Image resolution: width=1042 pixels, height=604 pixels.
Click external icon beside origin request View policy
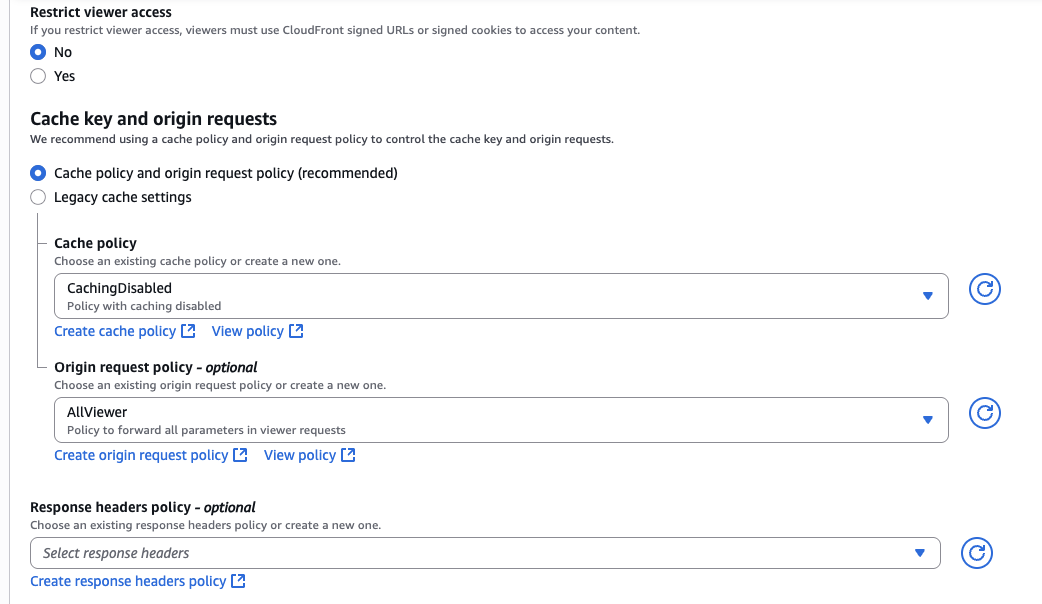coord(348,455)
